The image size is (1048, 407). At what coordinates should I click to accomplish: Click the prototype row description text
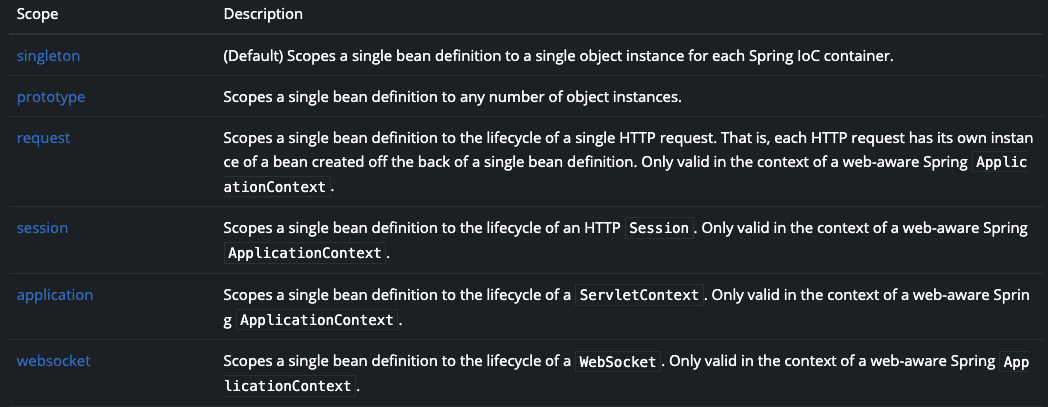[x=452, y=97]
